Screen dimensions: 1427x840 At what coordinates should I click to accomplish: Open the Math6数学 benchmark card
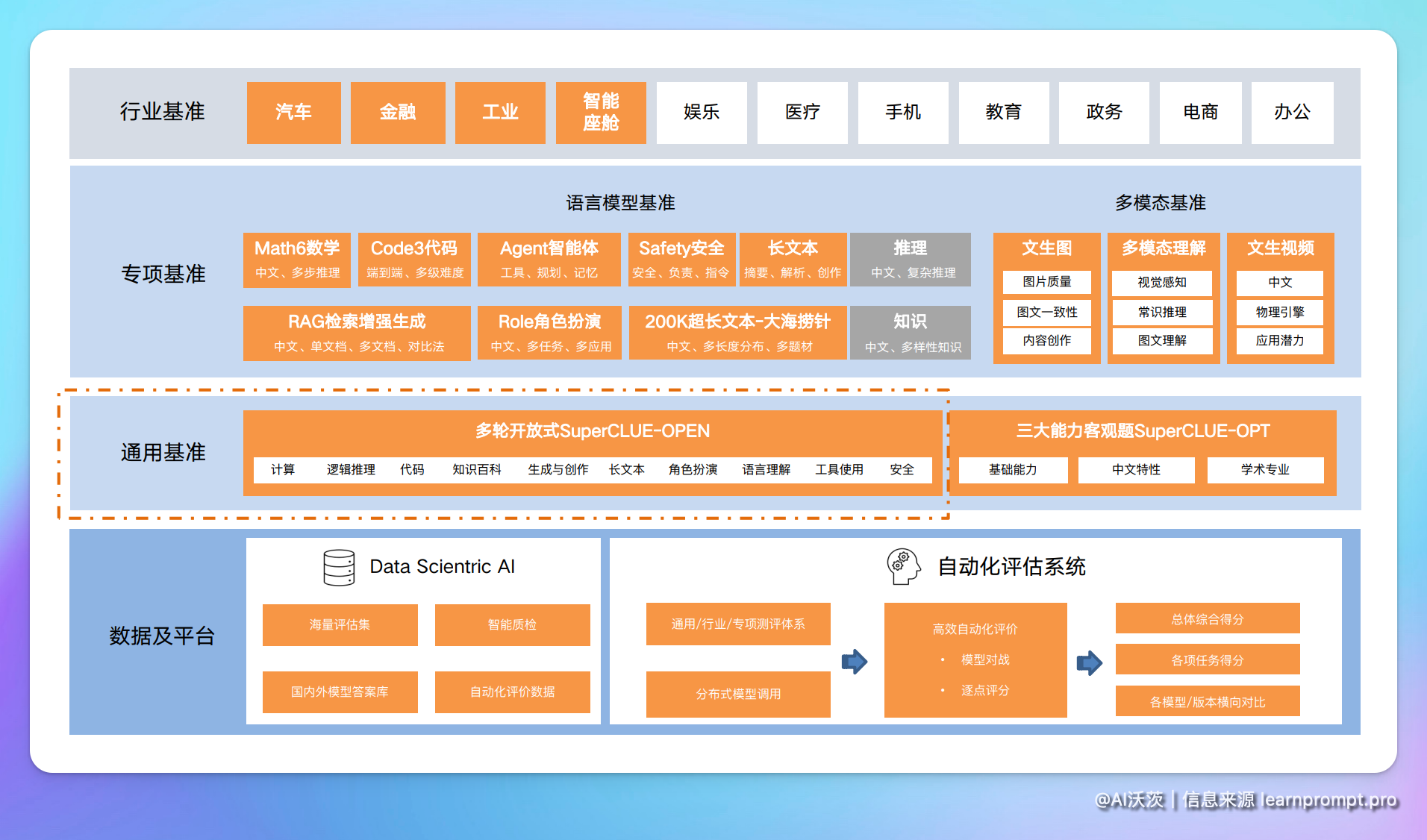click(297, 260)
